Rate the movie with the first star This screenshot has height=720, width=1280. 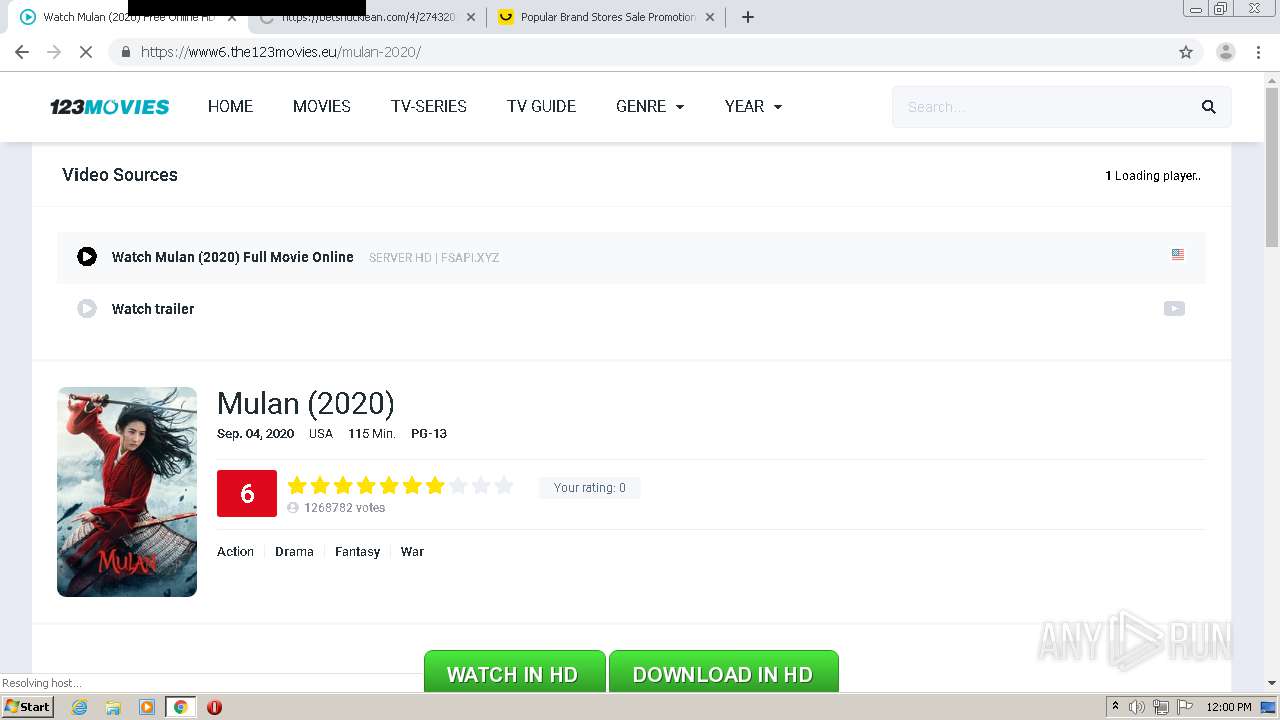coord(297,486)
